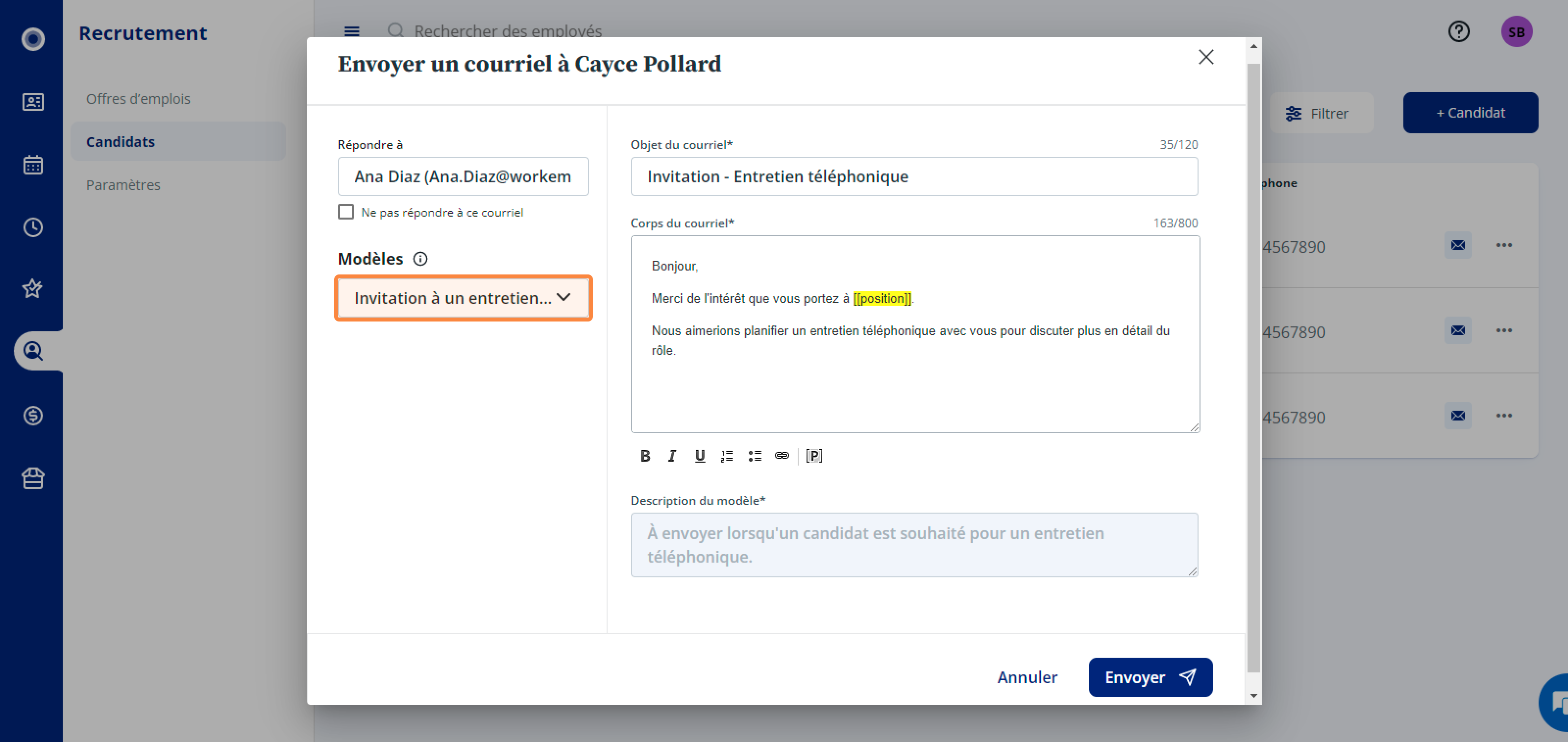Insert a numbered list

click(x=727, y=456)
